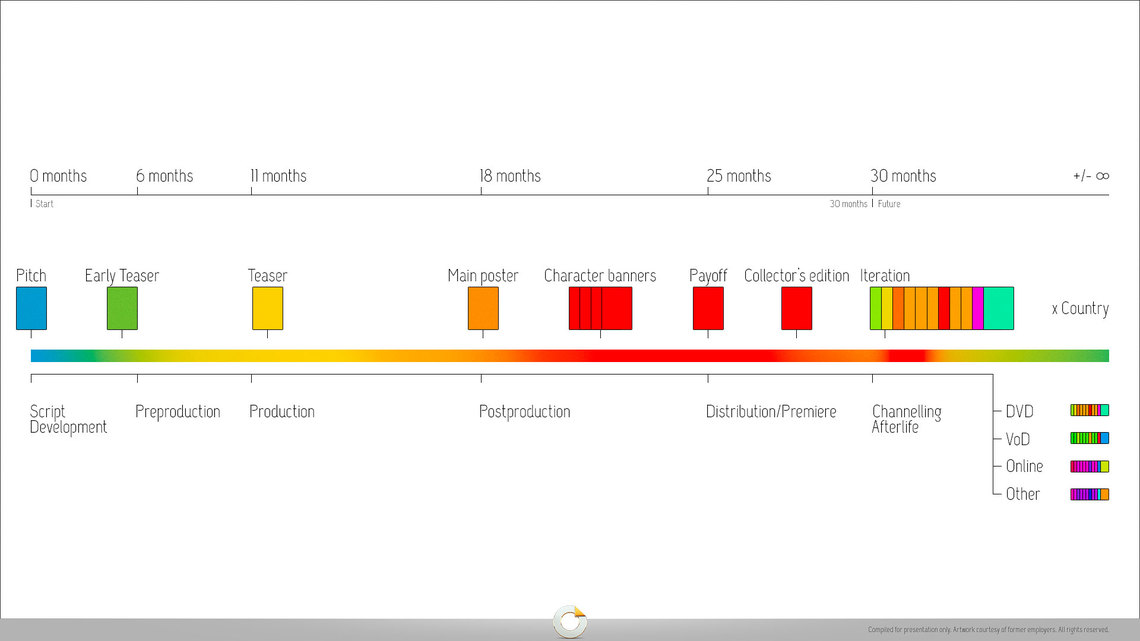Click the red Payoff swatch
This screenshot has width=1140, height=641.
pos(708,308)
